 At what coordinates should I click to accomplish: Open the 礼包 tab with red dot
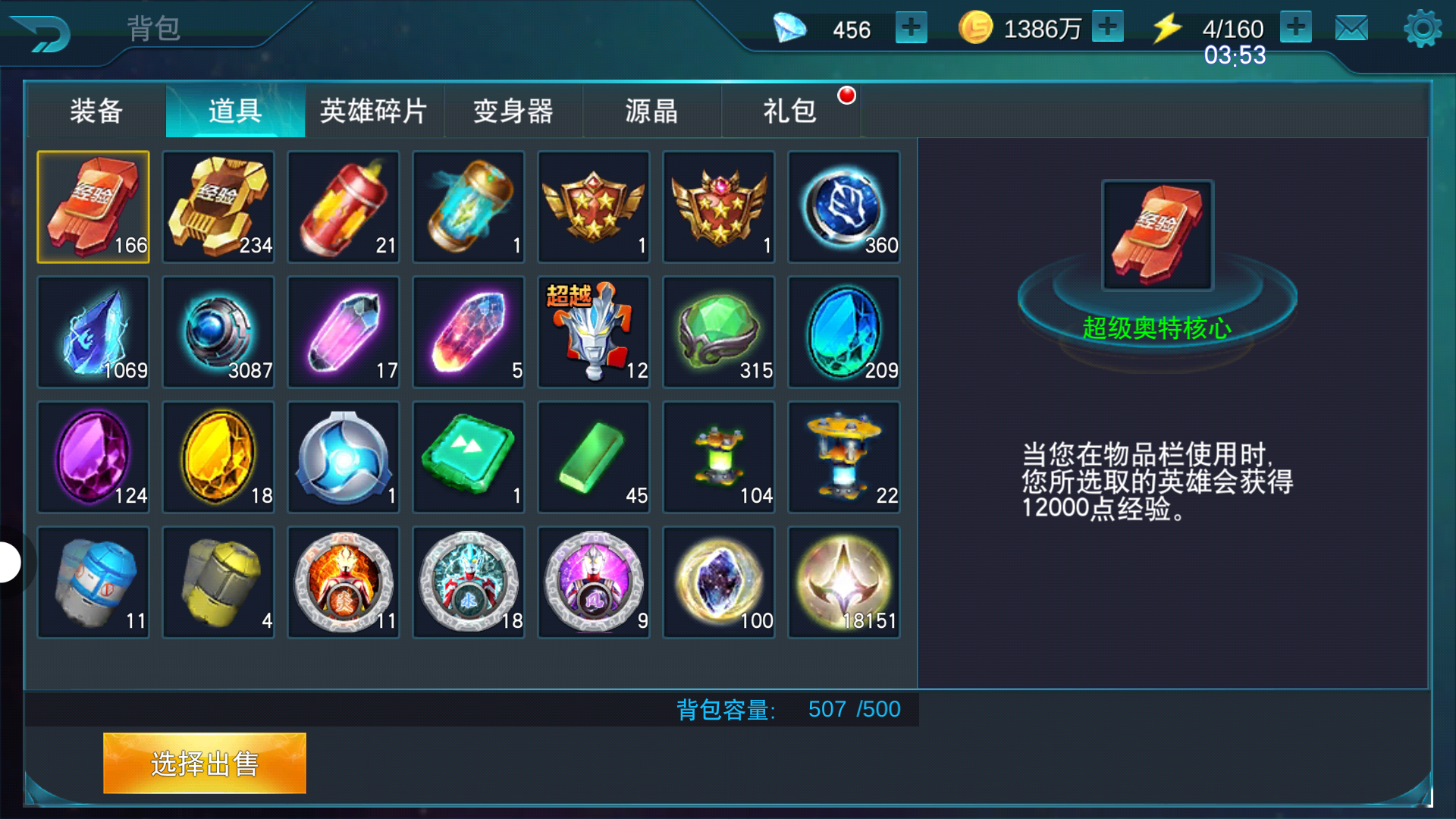790,111
